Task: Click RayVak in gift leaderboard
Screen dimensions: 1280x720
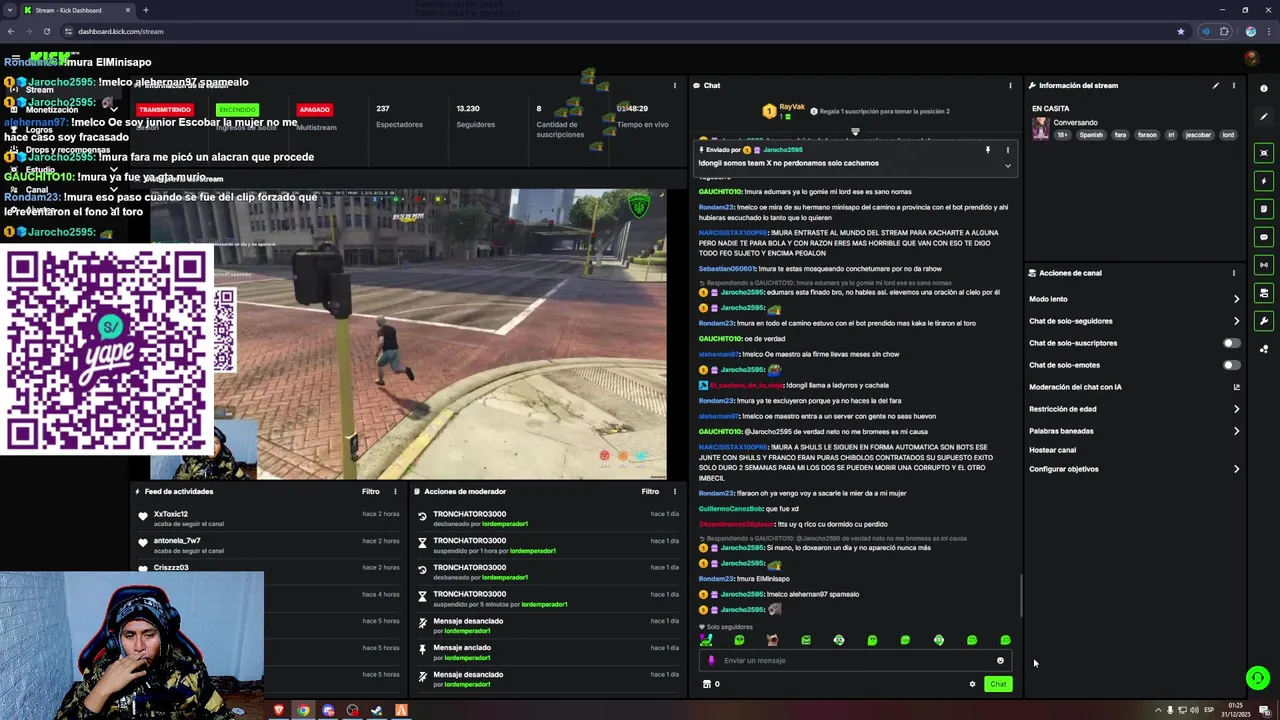Action: click(792, 106)
